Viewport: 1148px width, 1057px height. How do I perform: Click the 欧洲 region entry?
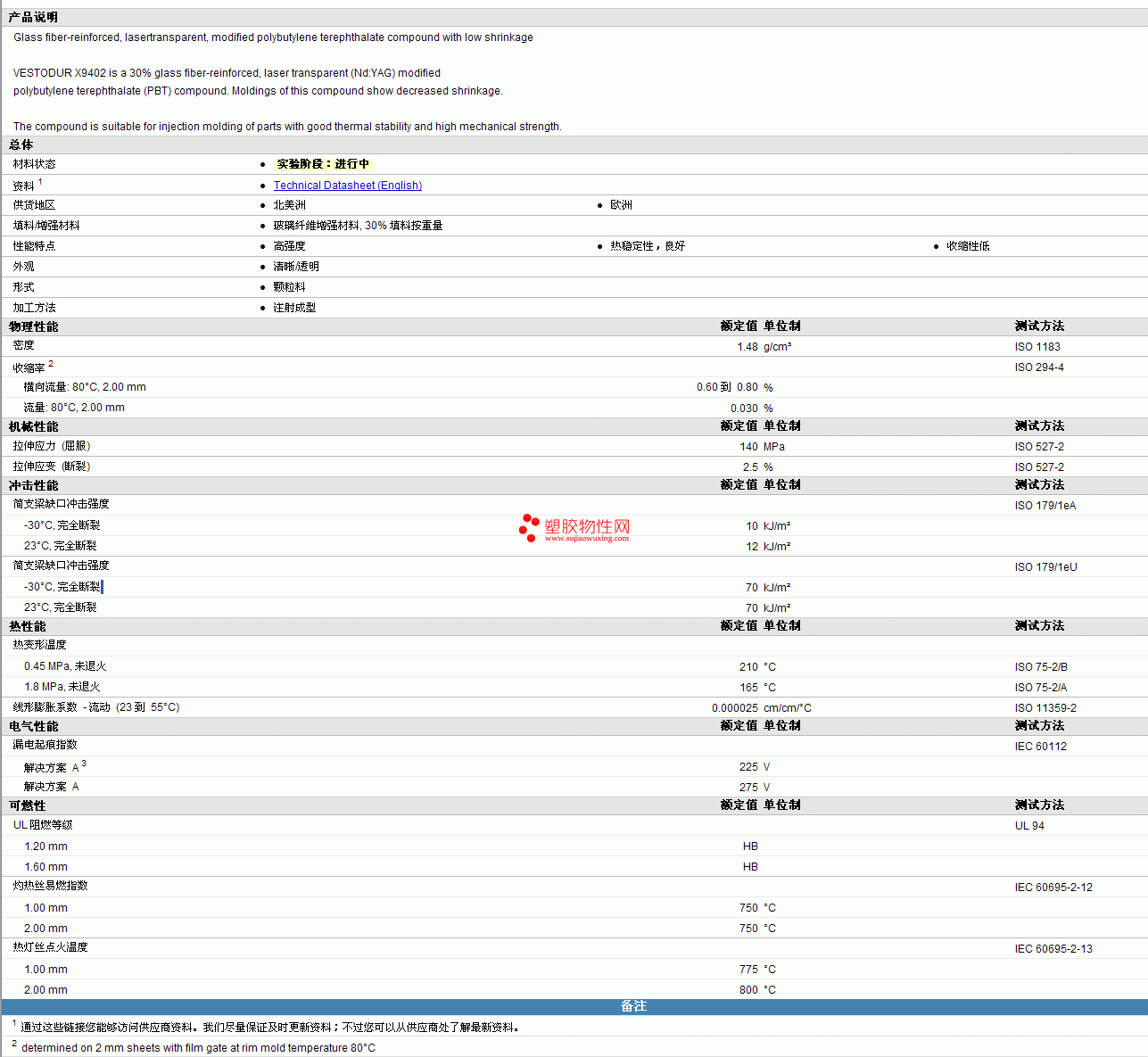click(x=621, y=205)
